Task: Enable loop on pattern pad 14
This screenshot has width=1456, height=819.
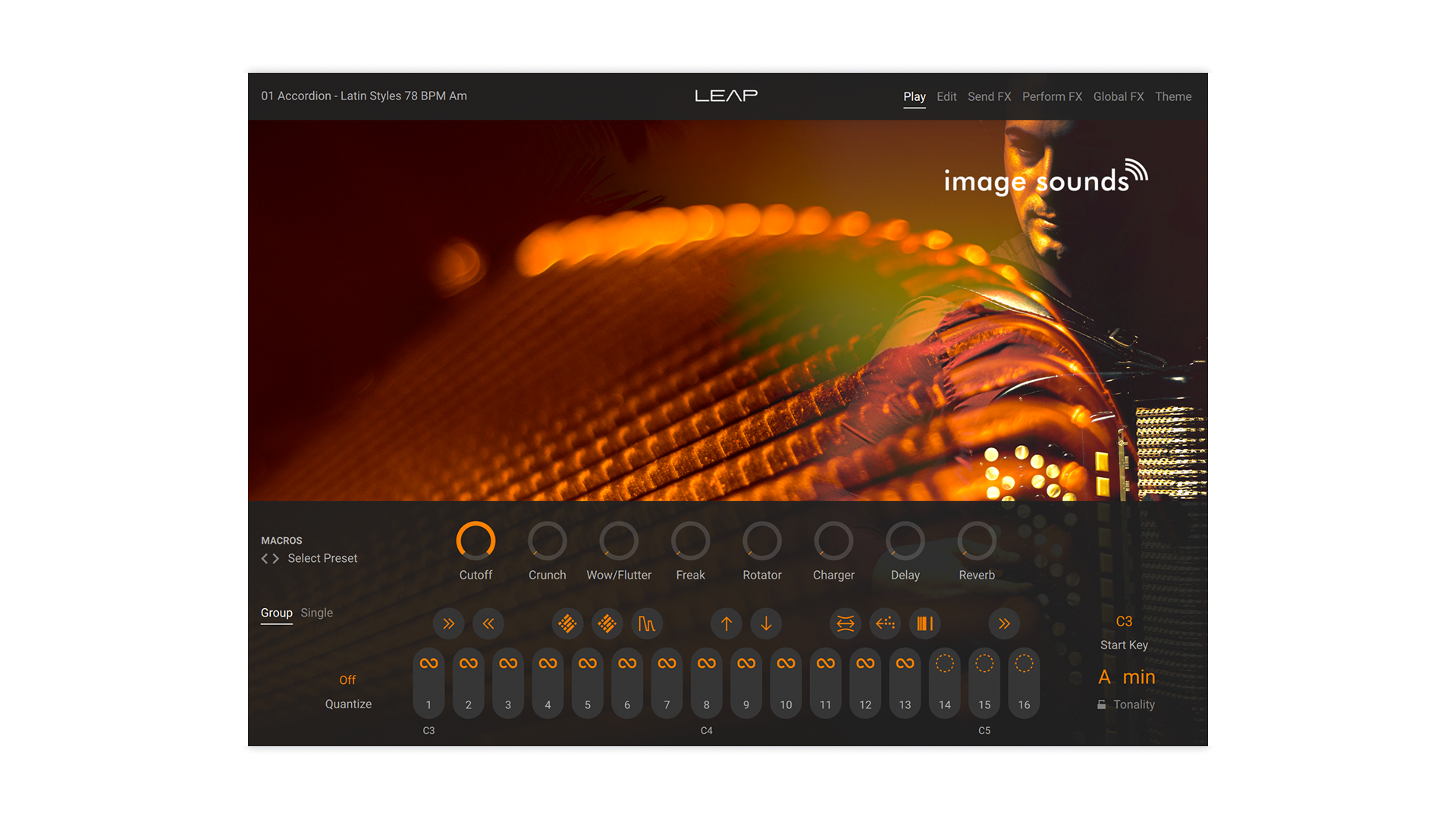Action: click(944, 662)
